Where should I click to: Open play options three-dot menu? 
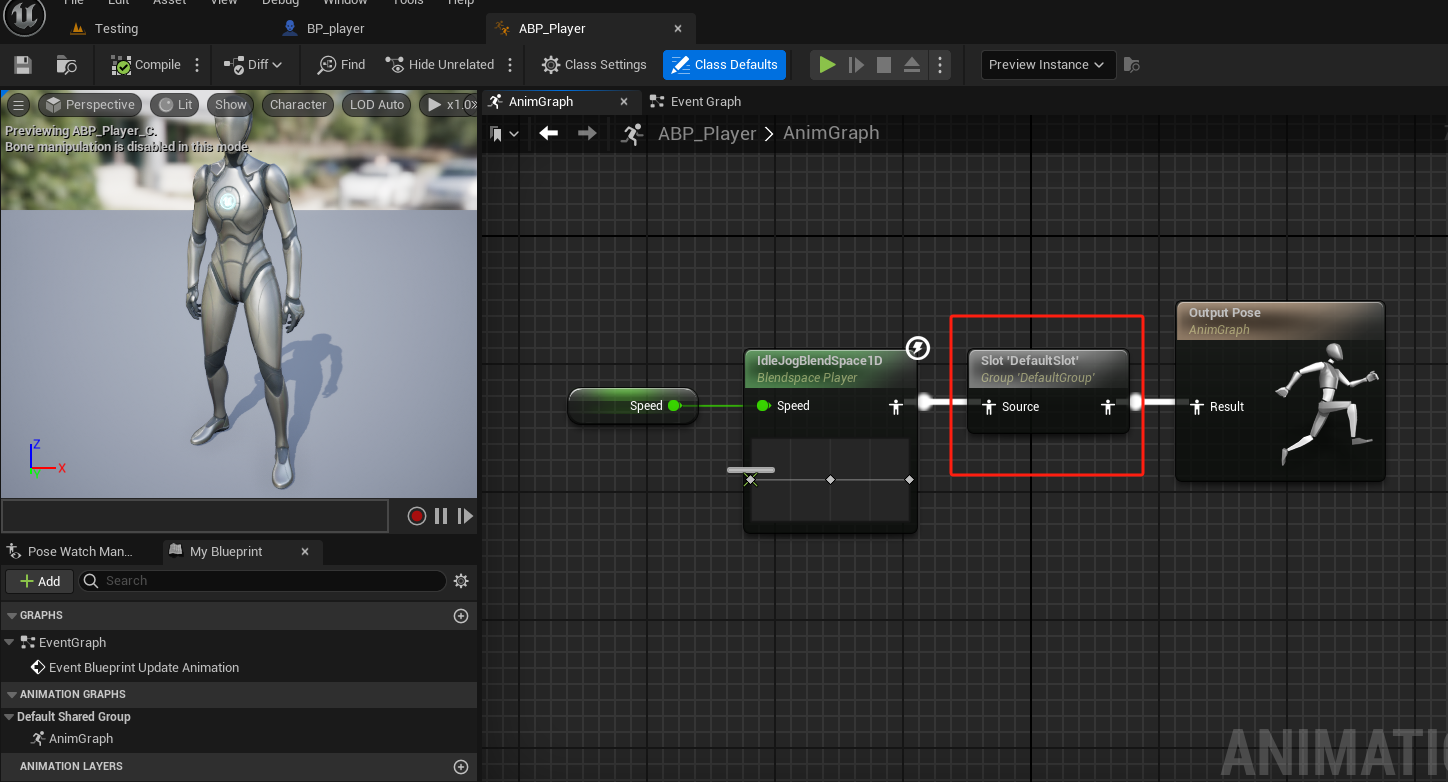939,65
